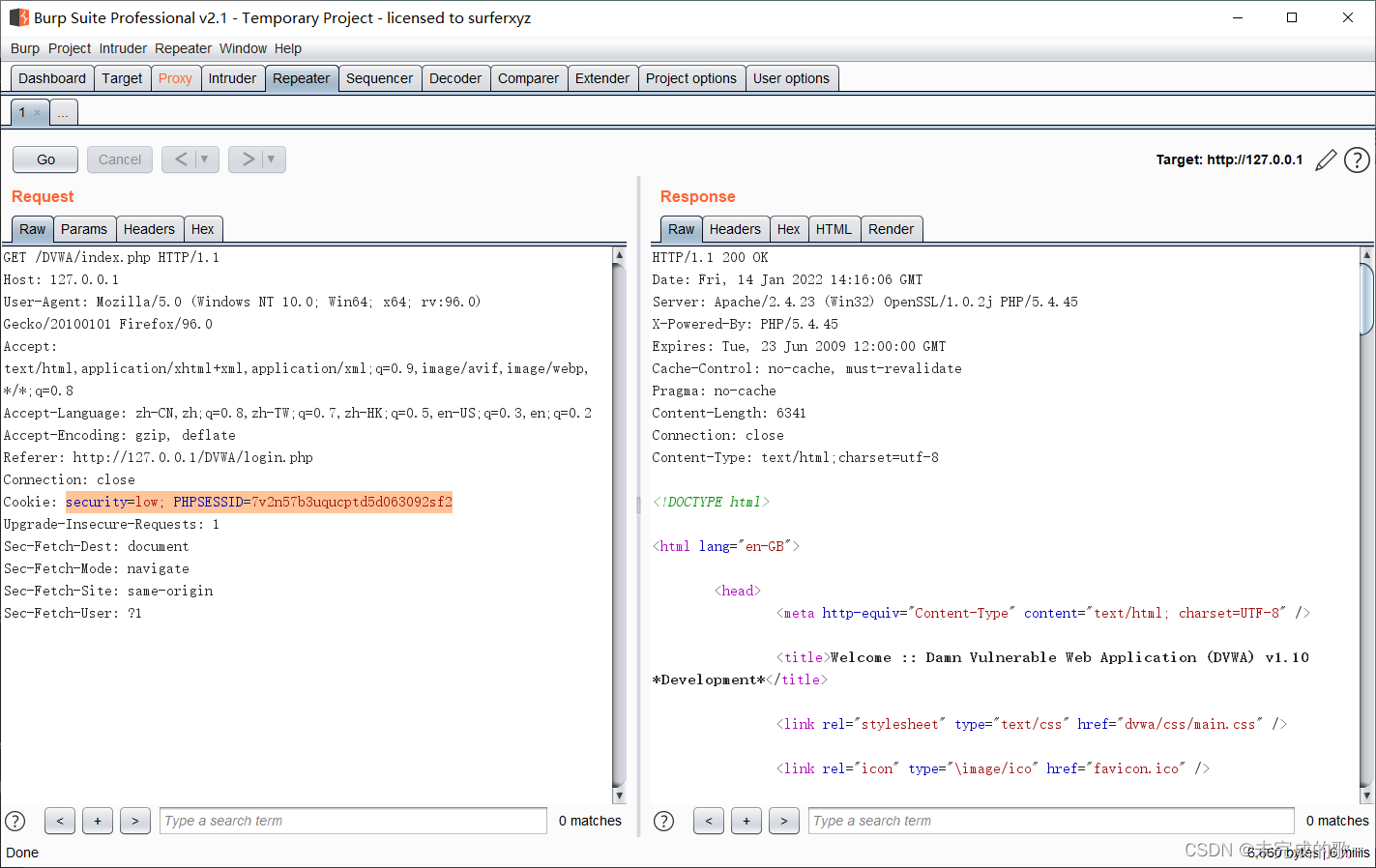Switch to the Sequencer tab
Image resolution: width=1376 pixels, height=868 pixels.
pos(379,78)
